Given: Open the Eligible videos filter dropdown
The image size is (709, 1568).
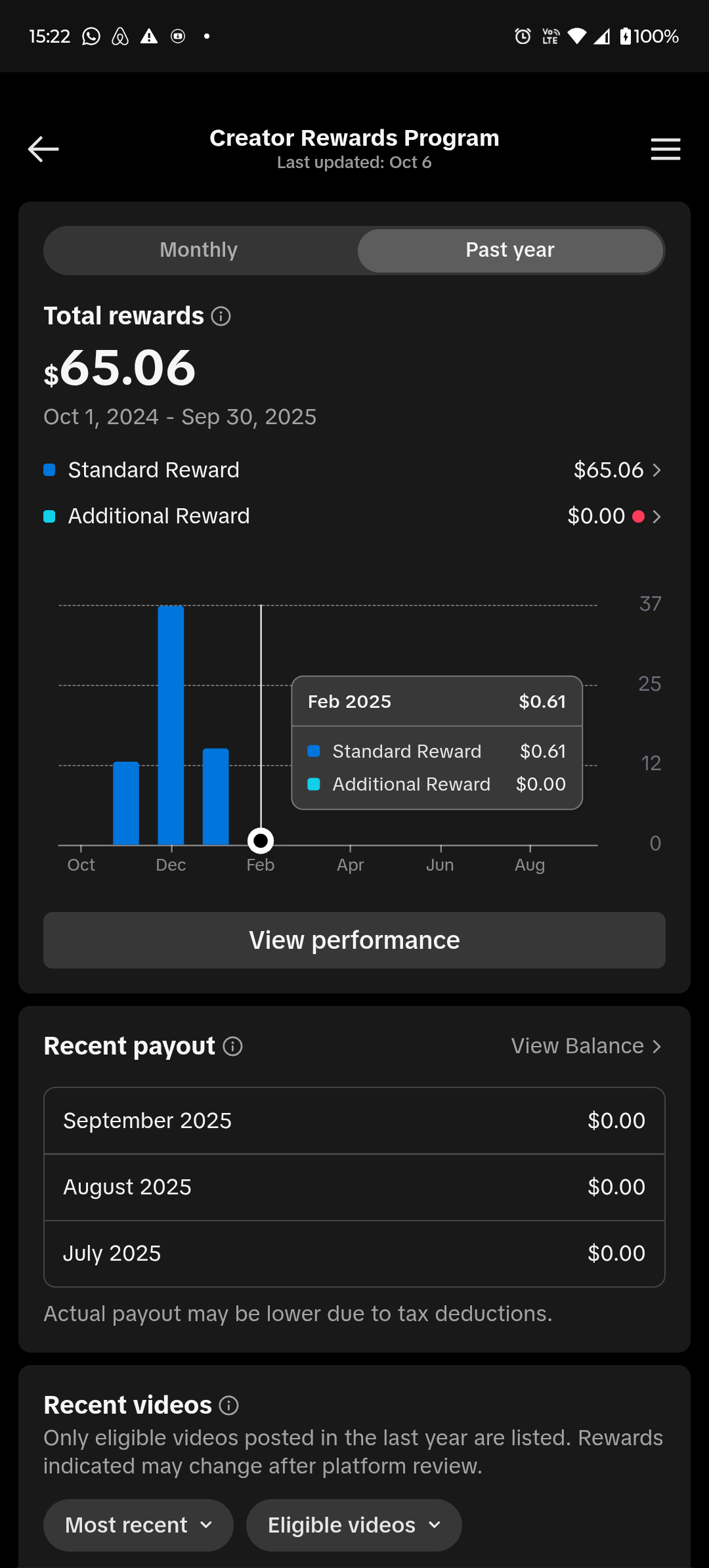Looking at the screenshot, I should click(x=354, y=1525).
